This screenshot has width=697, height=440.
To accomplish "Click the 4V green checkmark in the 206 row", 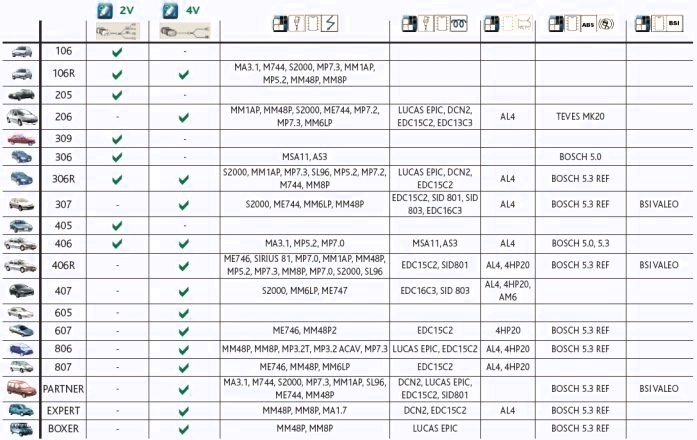I will pos(184,118).
